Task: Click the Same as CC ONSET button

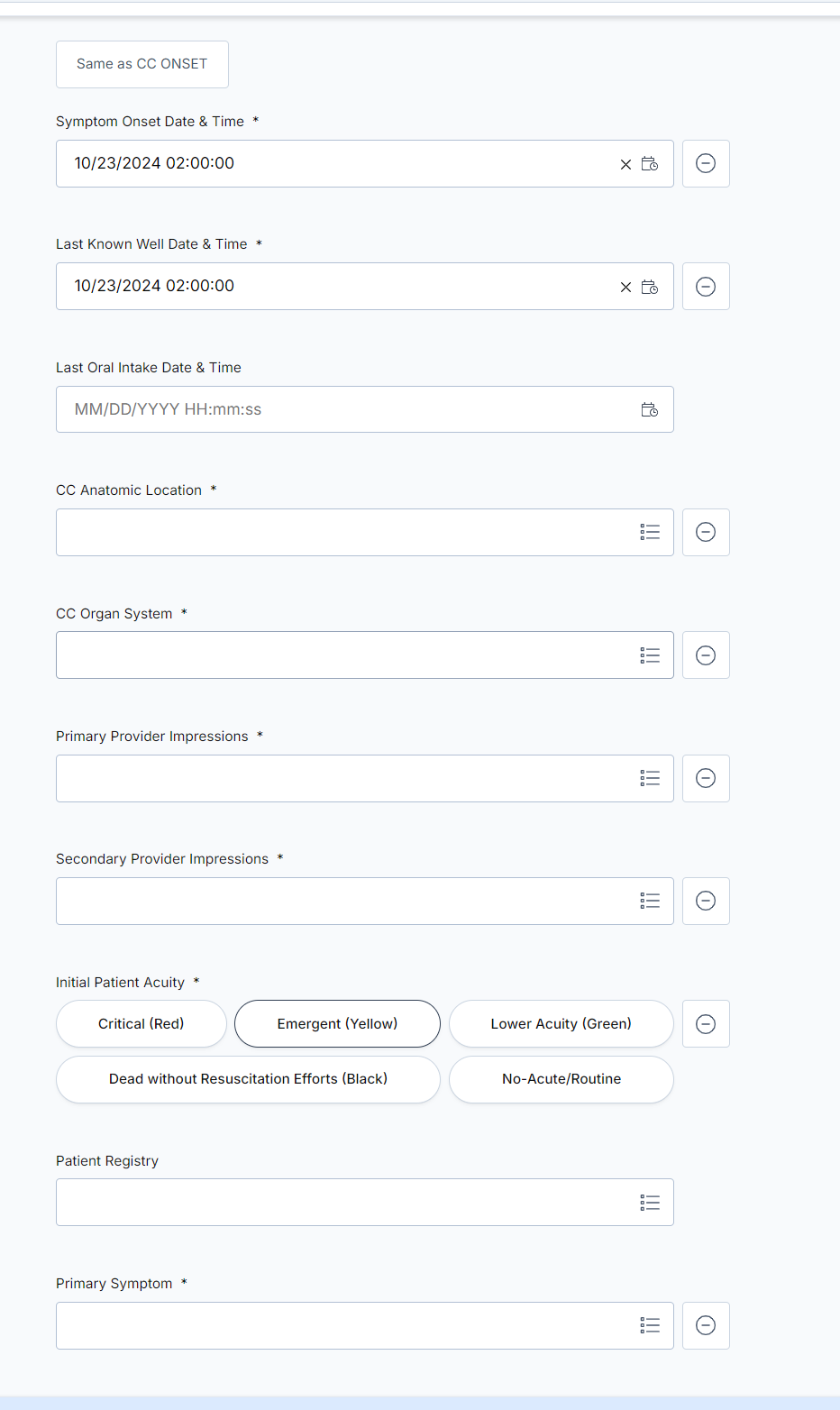Action: coord(142,64)
